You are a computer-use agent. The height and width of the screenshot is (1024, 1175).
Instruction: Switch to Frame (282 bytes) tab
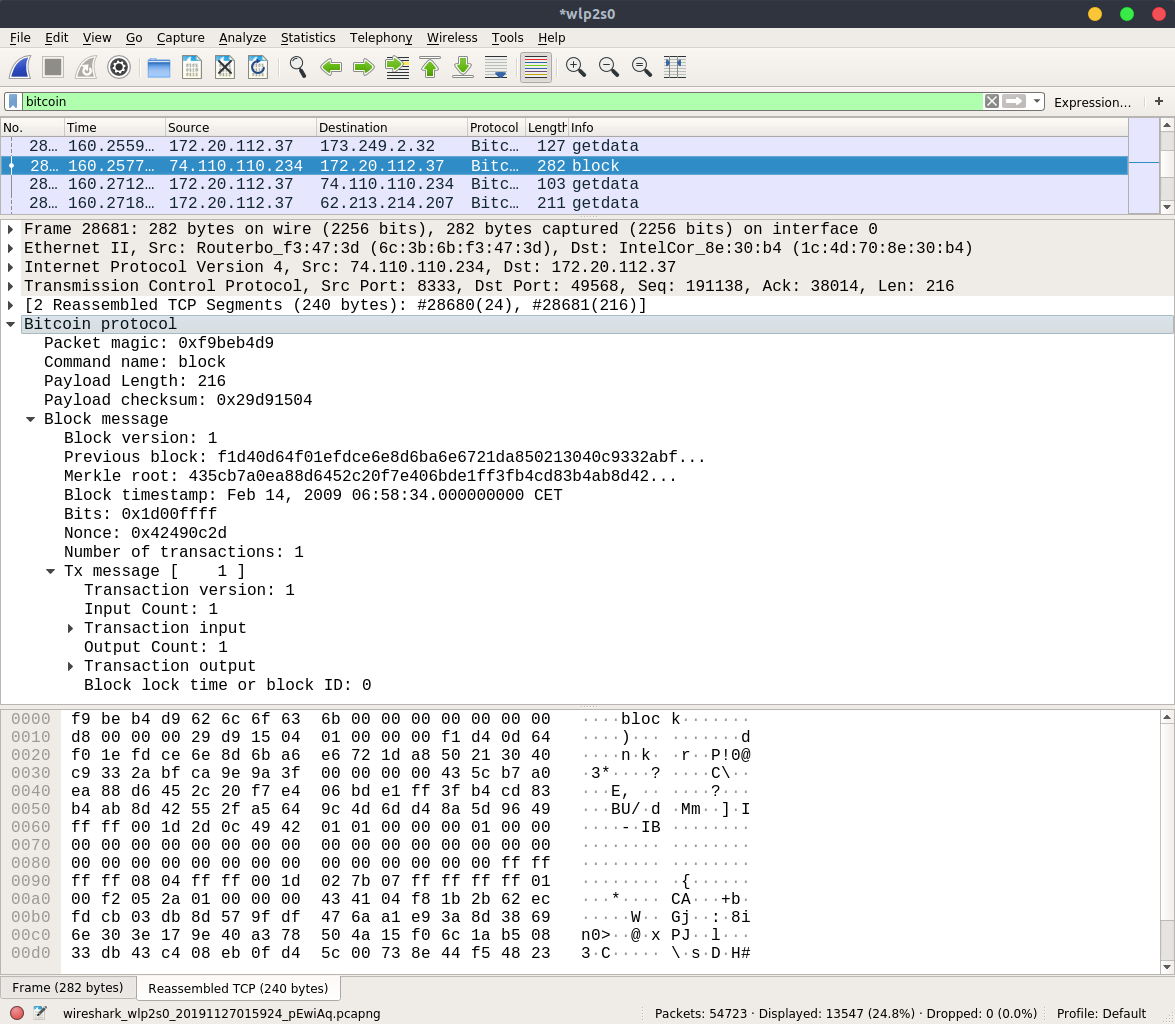[67, 987]
